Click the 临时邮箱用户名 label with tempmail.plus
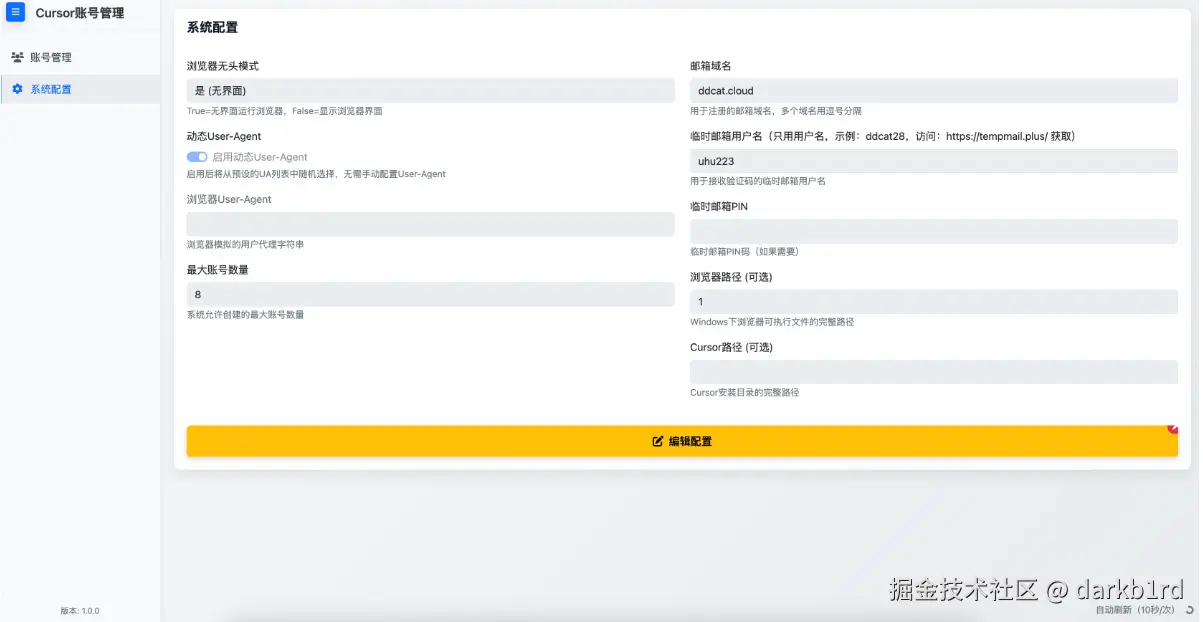Viewport: 1203px width, 622px height. coord(882,136)
